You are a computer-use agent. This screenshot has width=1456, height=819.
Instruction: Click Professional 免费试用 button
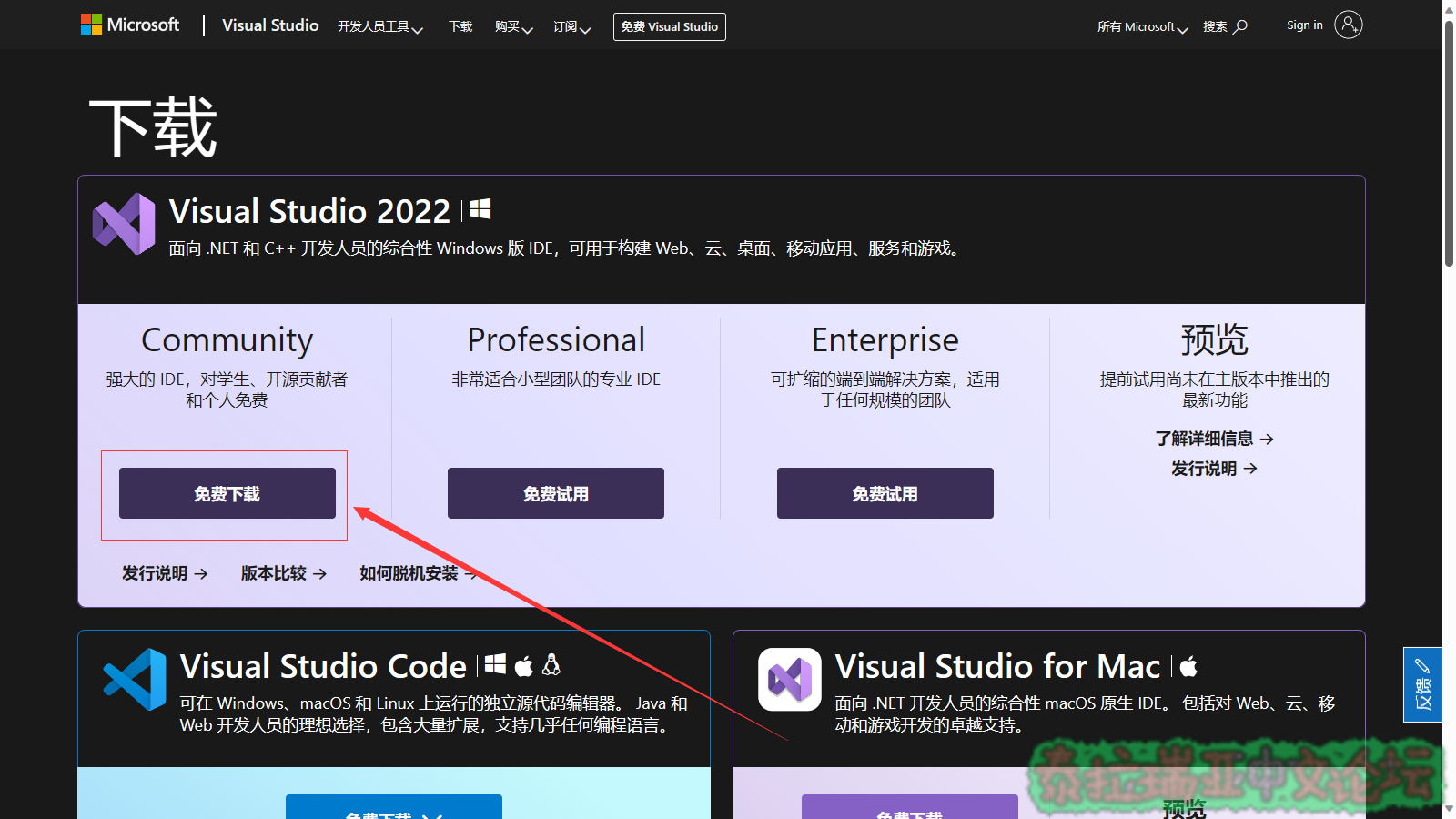[x=556, y=493]
